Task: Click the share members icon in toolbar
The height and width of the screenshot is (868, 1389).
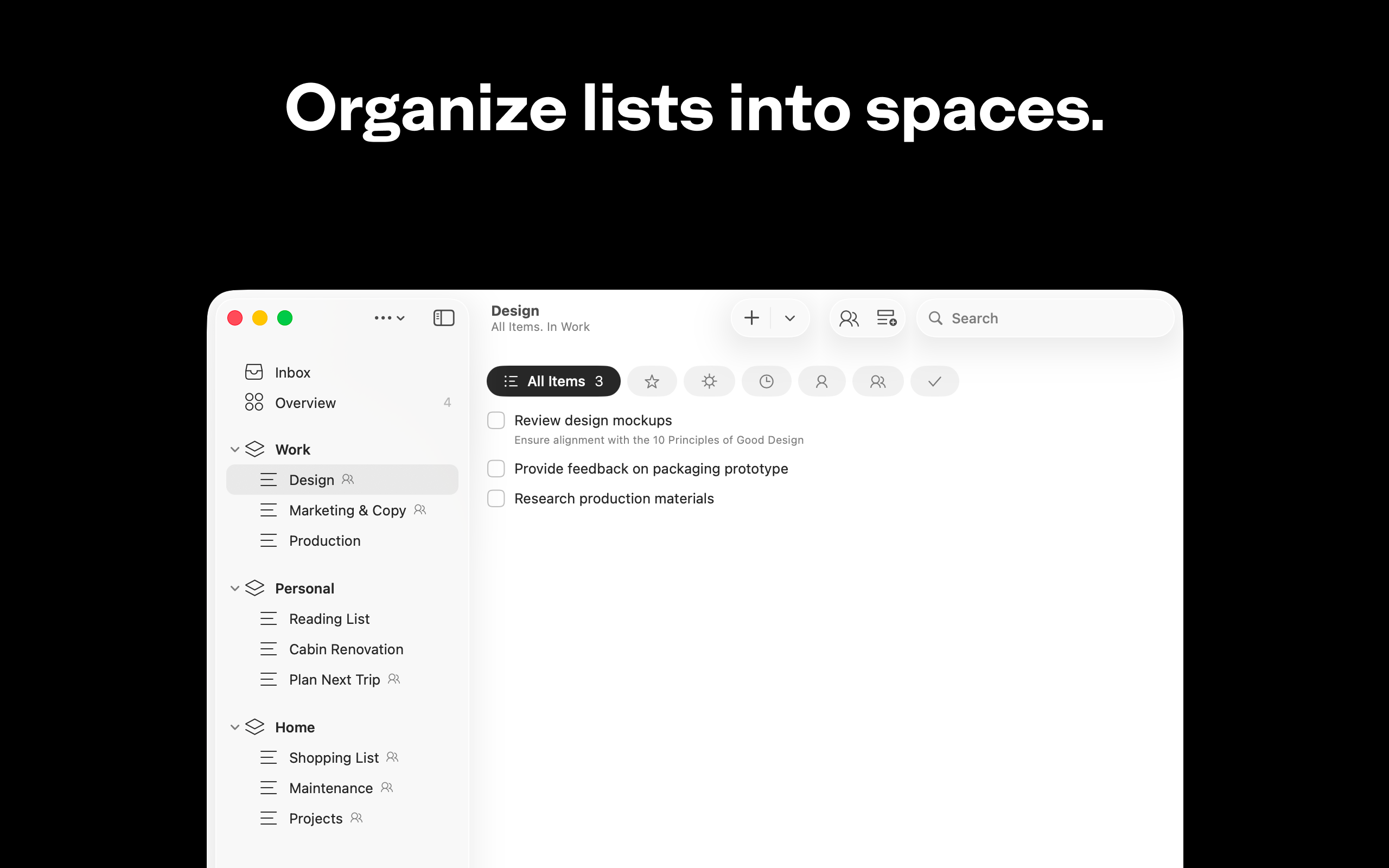Action: [849, 317]
